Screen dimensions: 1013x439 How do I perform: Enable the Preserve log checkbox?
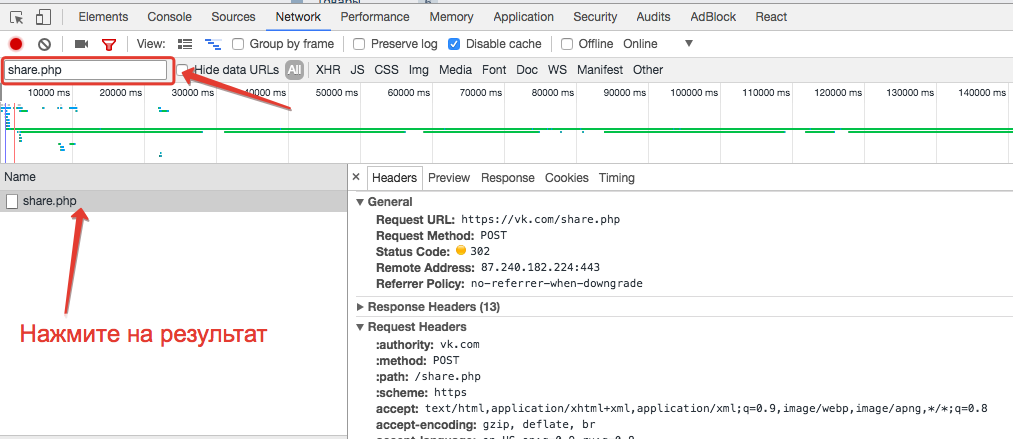tap(358, 44)
